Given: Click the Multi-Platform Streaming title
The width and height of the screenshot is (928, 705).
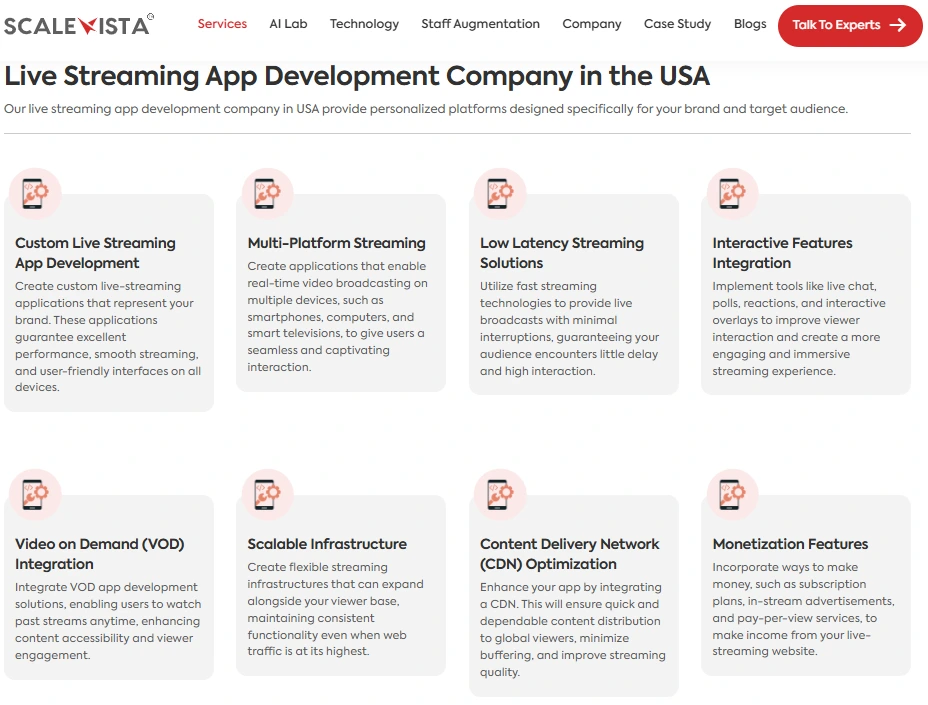Looking at the screenshot, I should [x=336, y=243].
